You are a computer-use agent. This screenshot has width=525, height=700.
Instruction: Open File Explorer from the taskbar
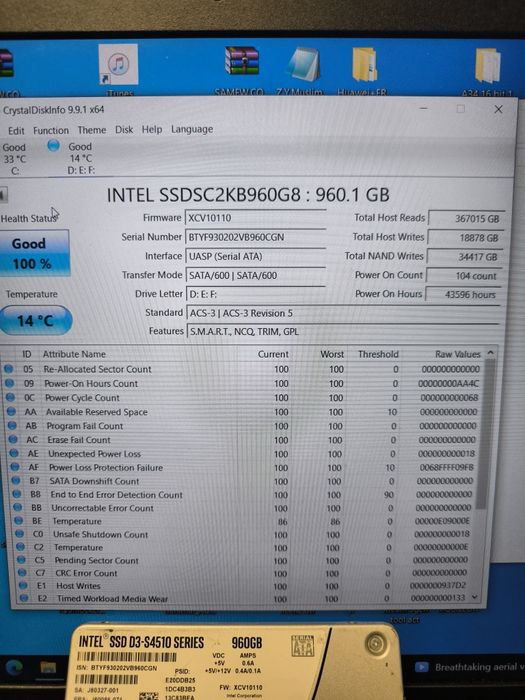(x=48, y=668)
